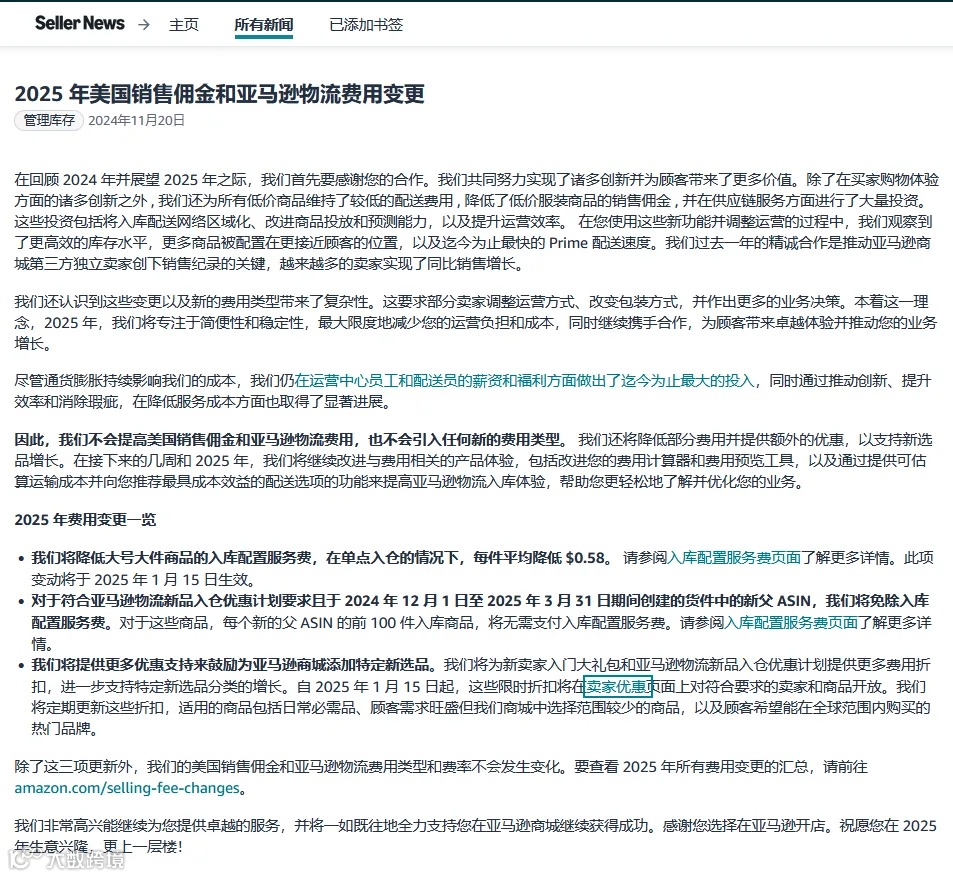The height and width of the screenshot is (877, 953).
Task: Open 入库配置服务费页面 link in second bullet
Action: 791,622
